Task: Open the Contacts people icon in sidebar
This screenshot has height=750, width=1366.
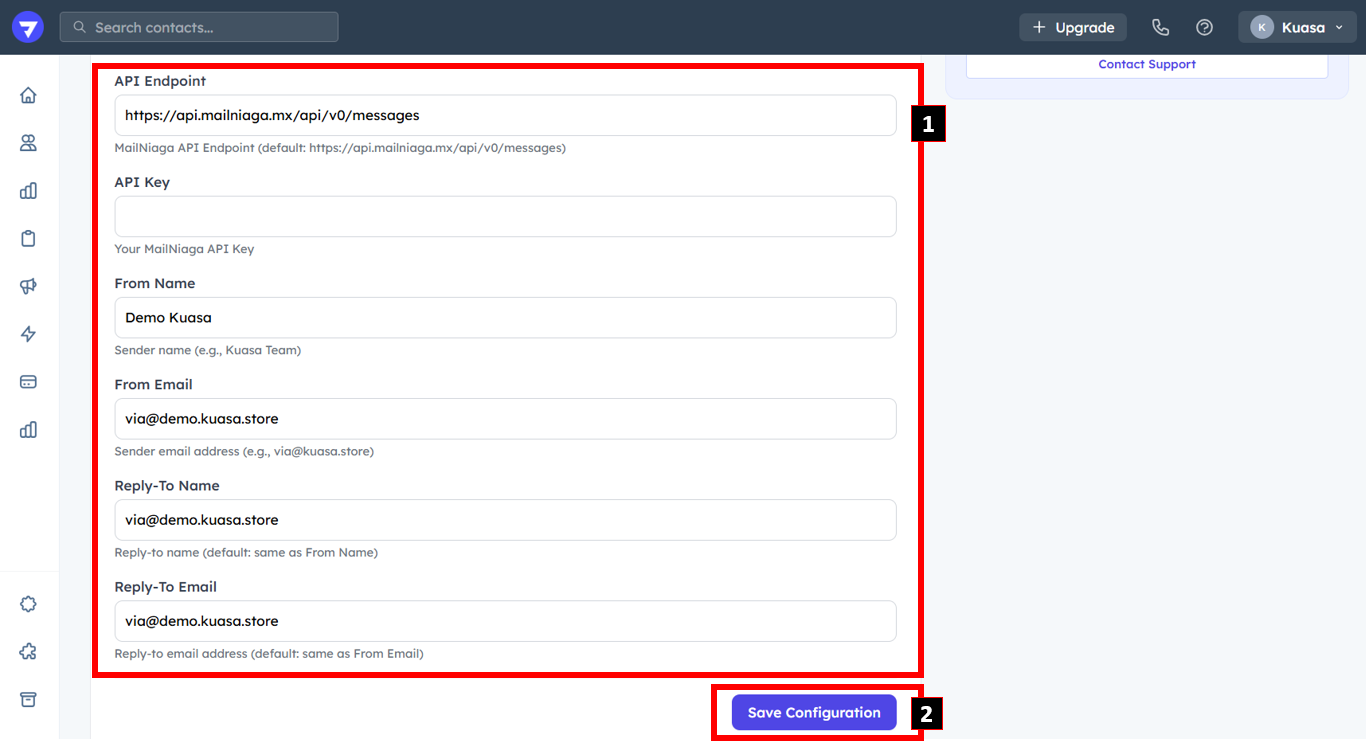Action: 28,143
